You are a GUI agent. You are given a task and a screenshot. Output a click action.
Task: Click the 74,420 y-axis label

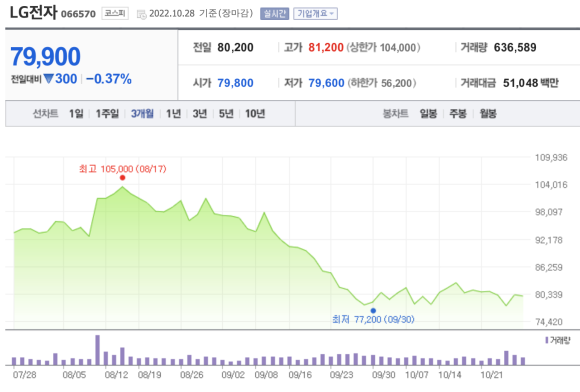[549, 322]
